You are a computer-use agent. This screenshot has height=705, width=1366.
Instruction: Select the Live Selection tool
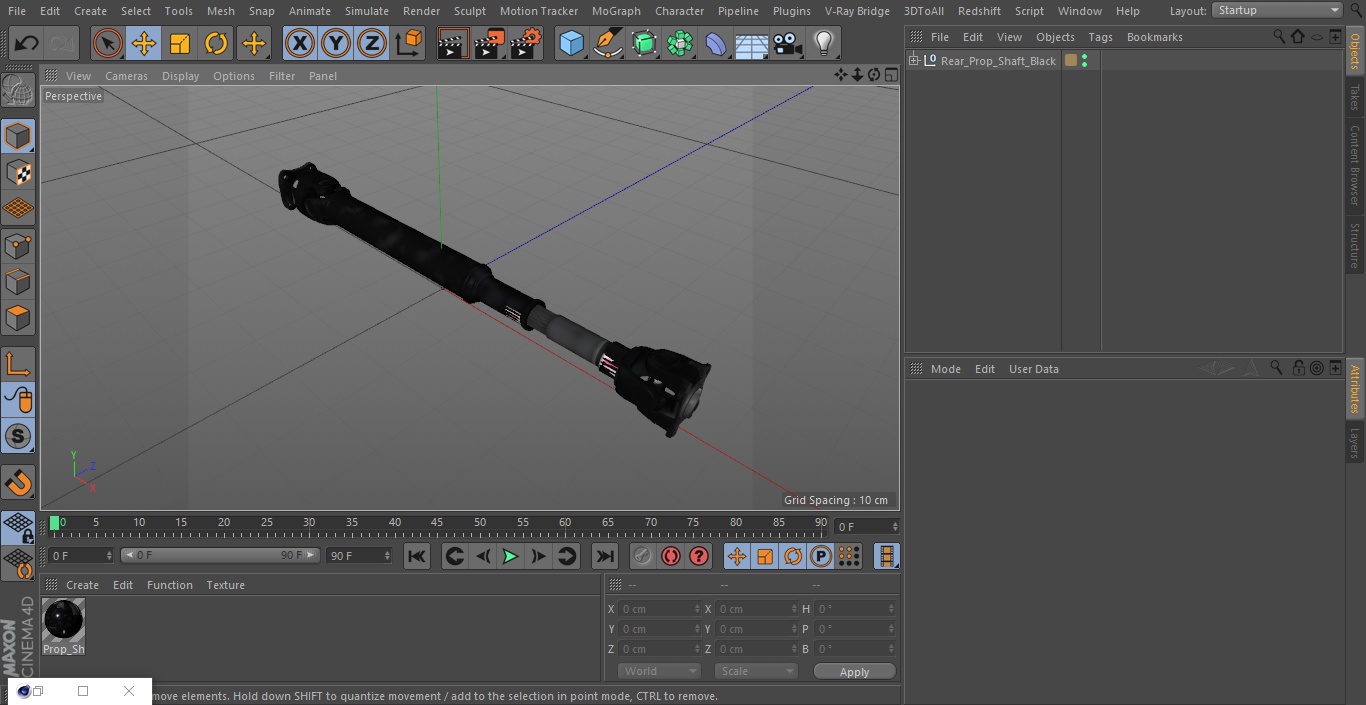[x=108, y=44]
